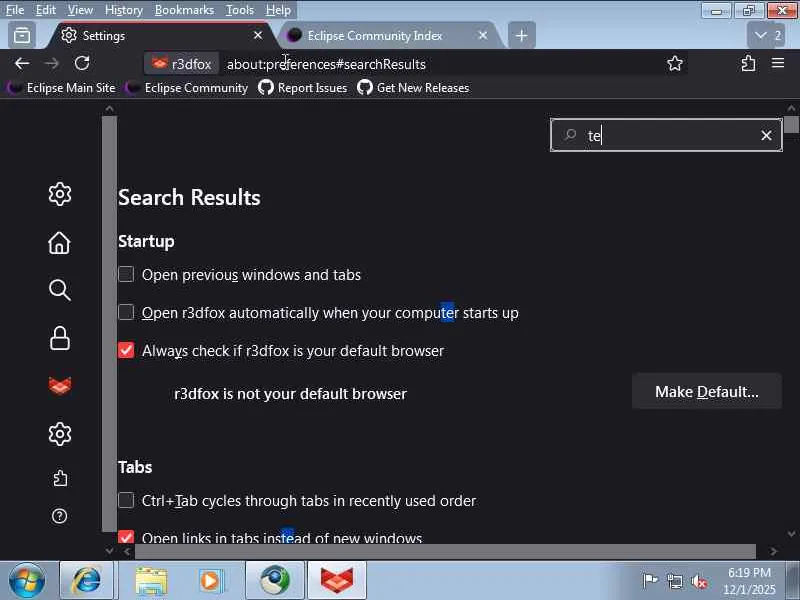Open Eclipse Community bookmark
This screenshot has width=800, height=600.
[187, 88]
